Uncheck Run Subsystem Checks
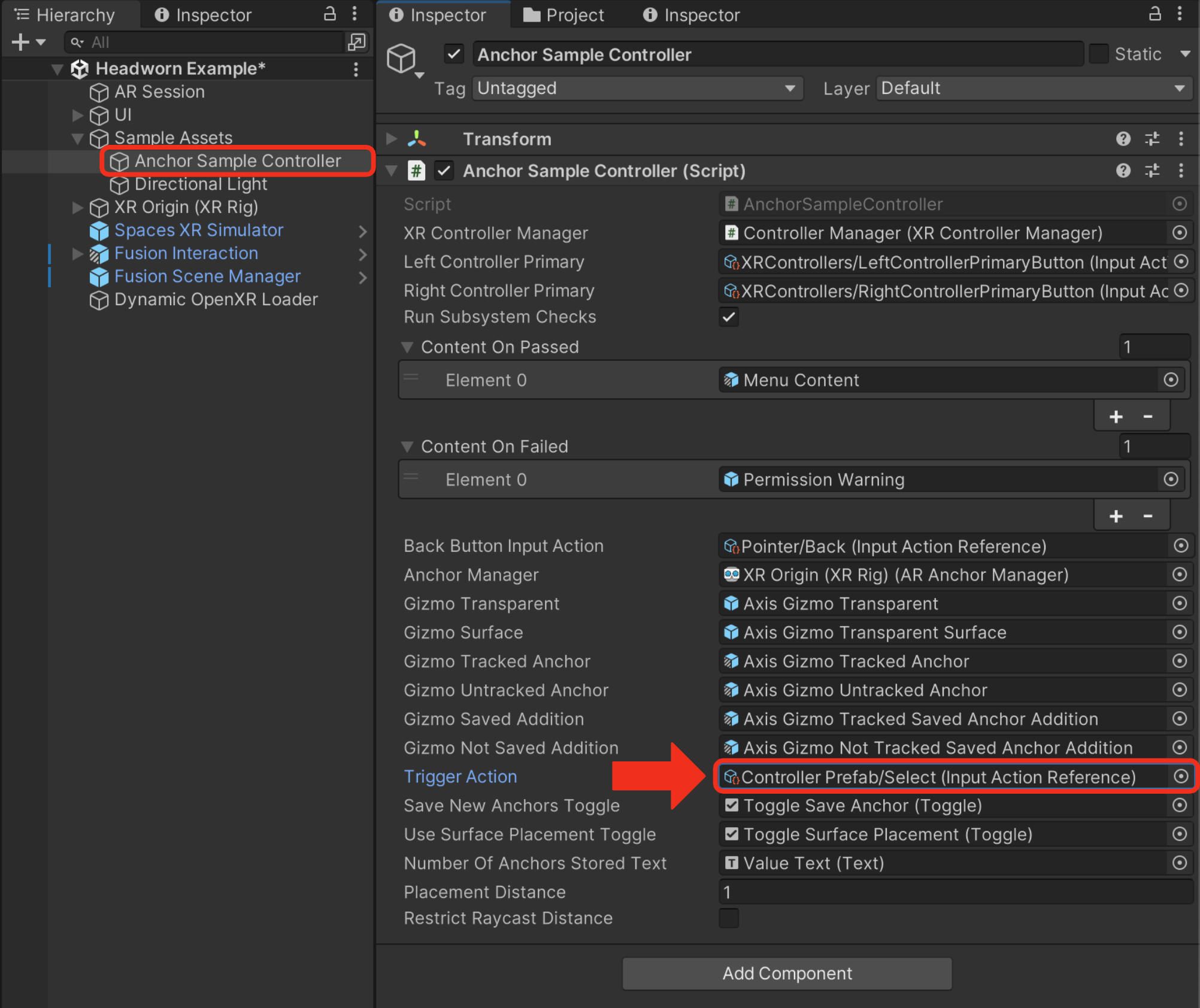Screen dimensions: 1200x1008 coord(729,317)
